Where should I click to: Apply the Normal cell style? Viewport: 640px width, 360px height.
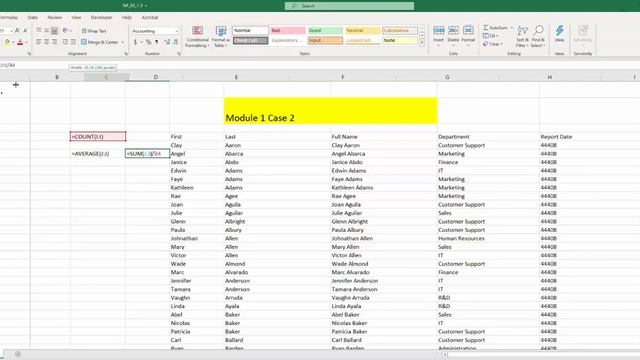click(250, 31)
